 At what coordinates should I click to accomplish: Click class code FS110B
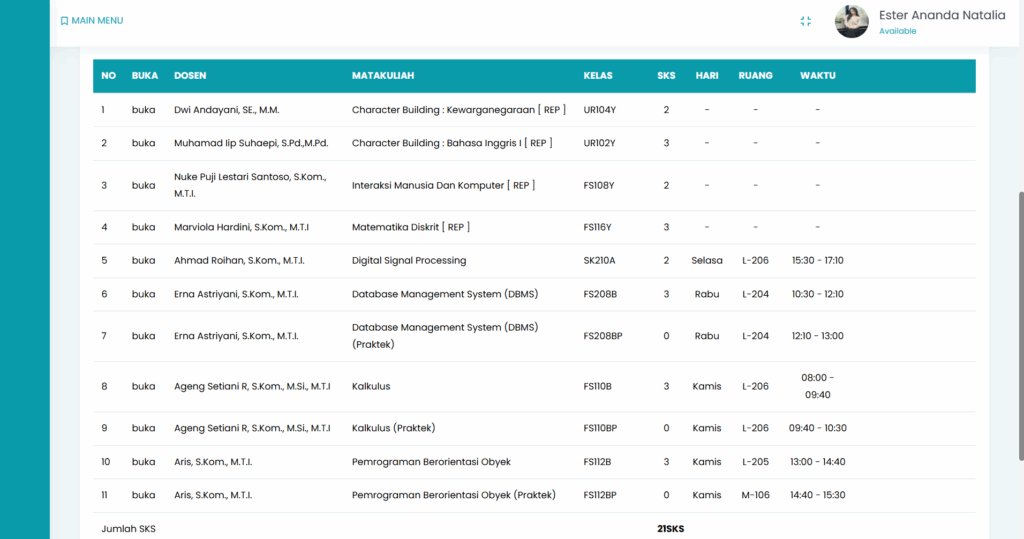(598, 387)
